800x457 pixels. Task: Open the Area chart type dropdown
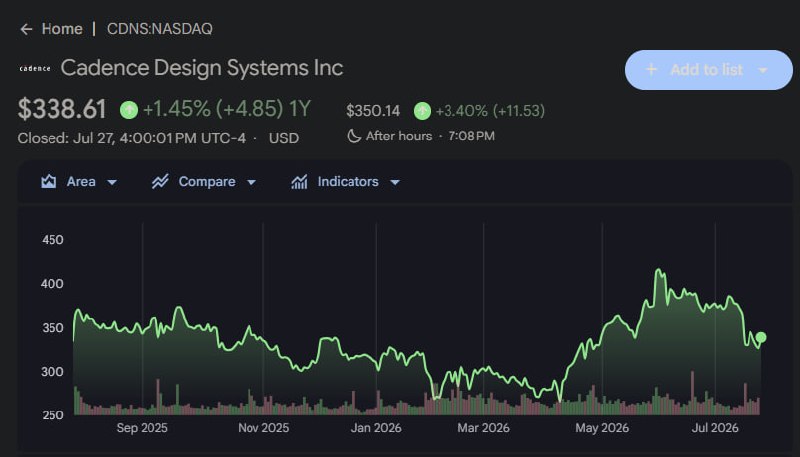[x=112, y=182]
